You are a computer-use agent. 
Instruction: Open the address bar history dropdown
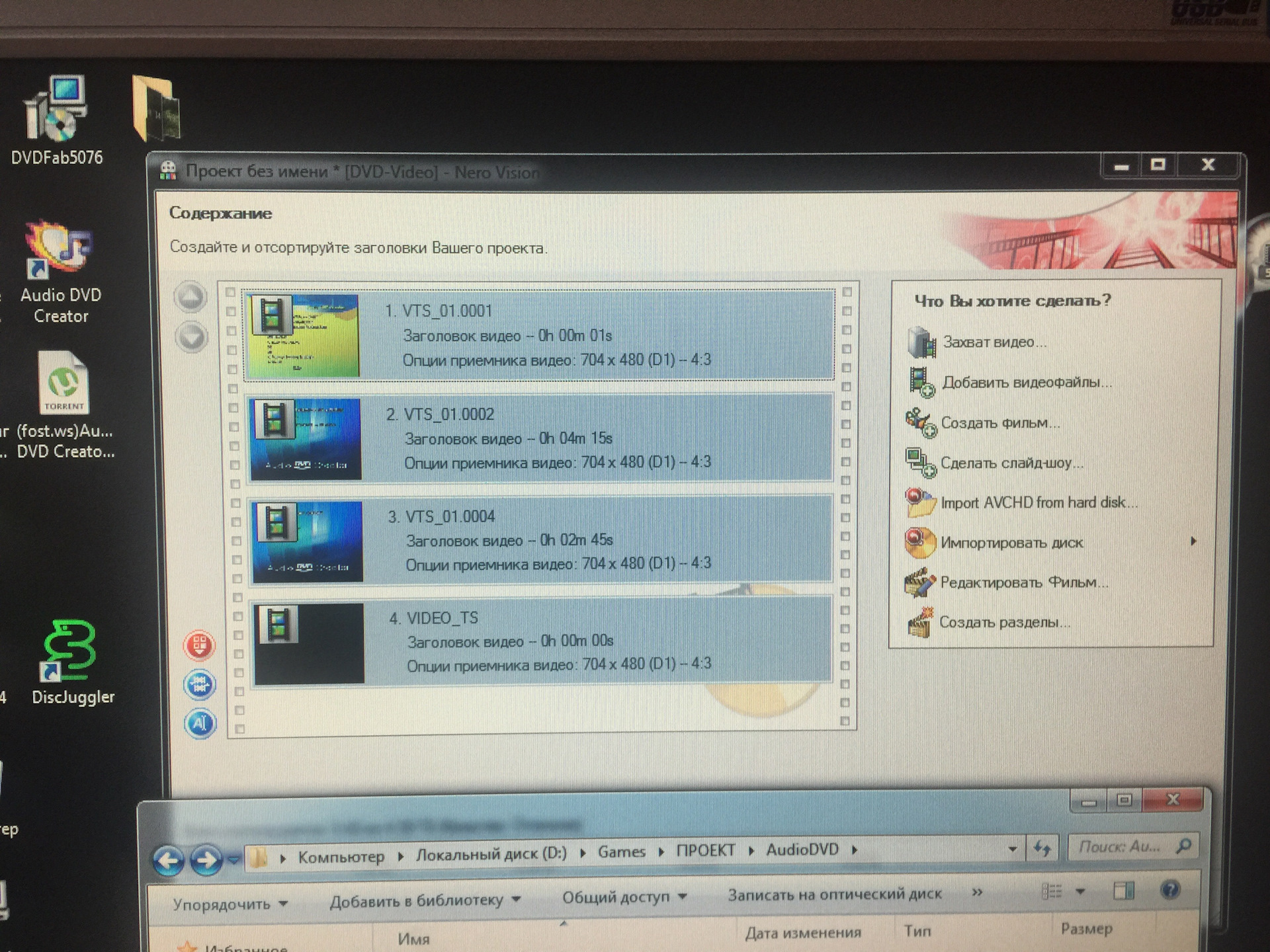1012,849
